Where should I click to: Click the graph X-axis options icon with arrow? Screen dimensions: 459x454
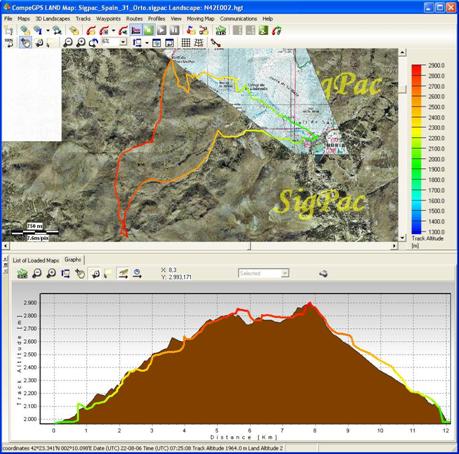[123, 274]
